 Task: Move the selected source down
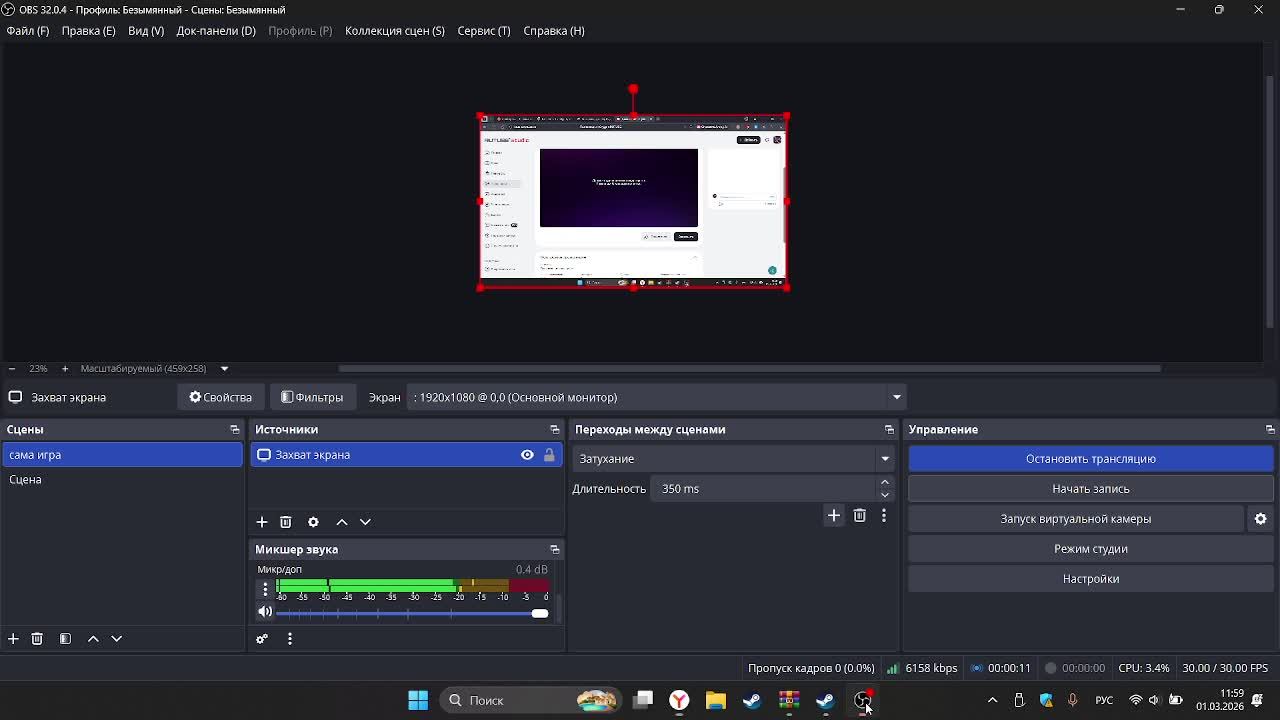coord(365,522)
